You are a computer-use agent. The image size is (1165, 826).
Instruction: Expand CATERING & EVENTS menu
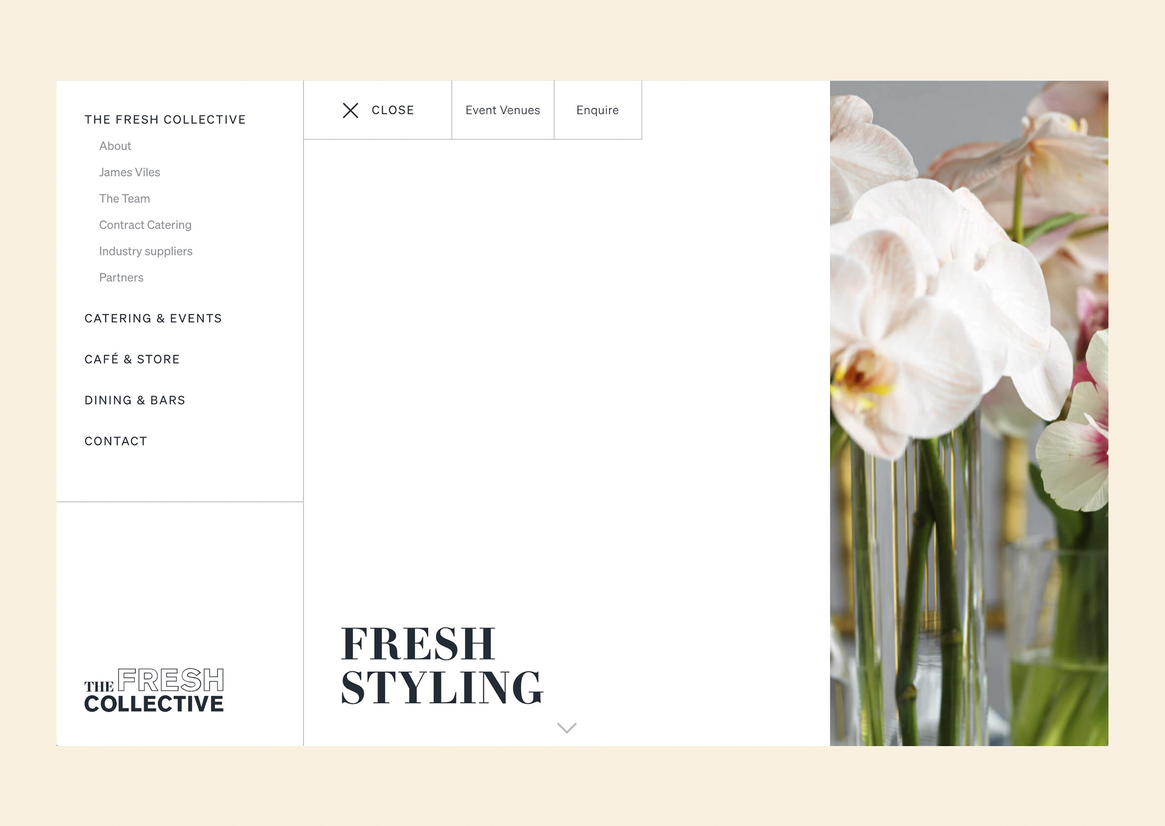[x=153, y=318]
